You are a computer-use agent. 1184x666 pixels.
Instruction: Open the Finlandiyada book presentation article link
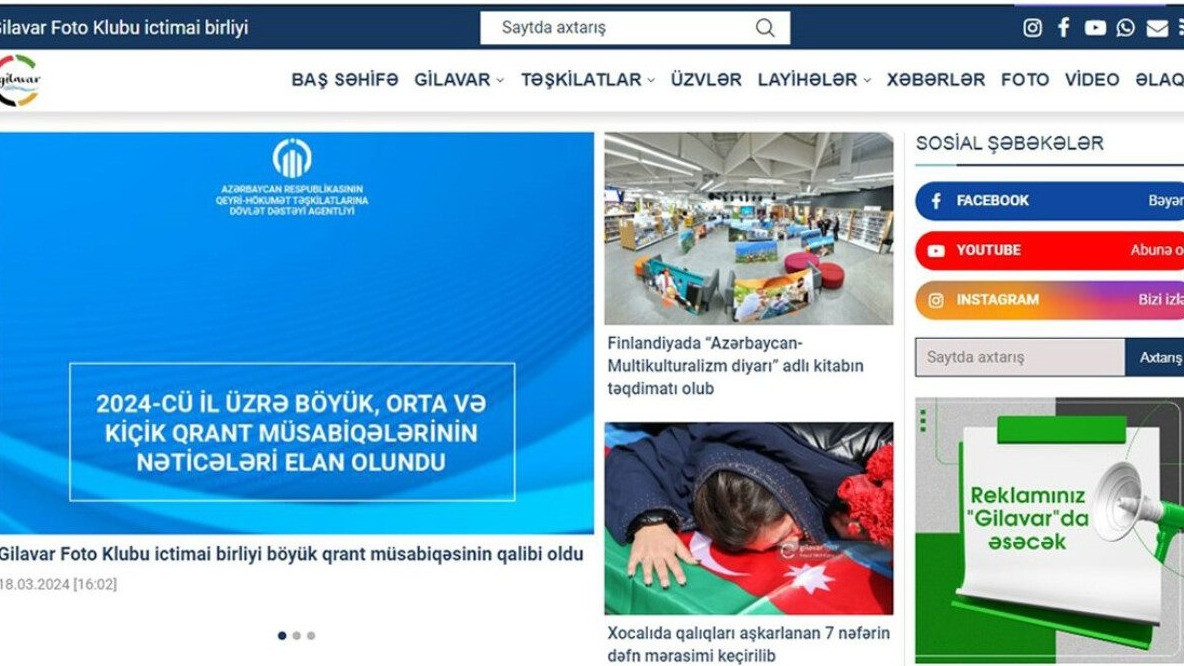[x=735, y=365]
